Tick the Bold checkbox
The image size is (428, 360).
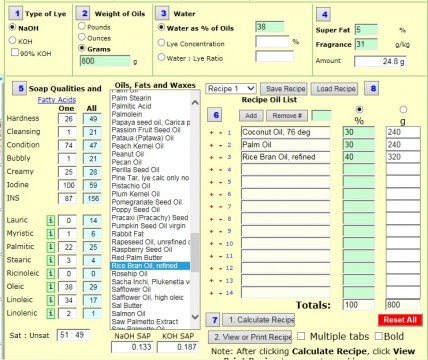(379, 336)
